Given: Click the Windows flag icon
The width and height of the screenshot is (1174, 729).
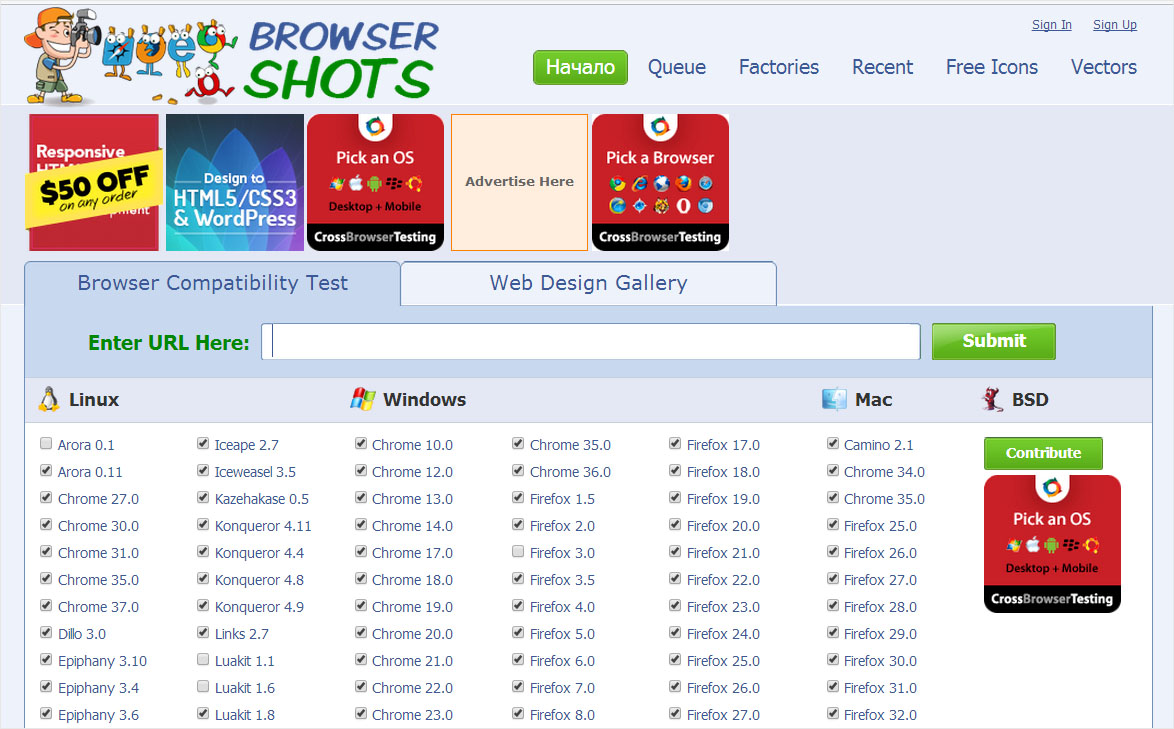Looking at the screenshot, I should click(363, 399).
